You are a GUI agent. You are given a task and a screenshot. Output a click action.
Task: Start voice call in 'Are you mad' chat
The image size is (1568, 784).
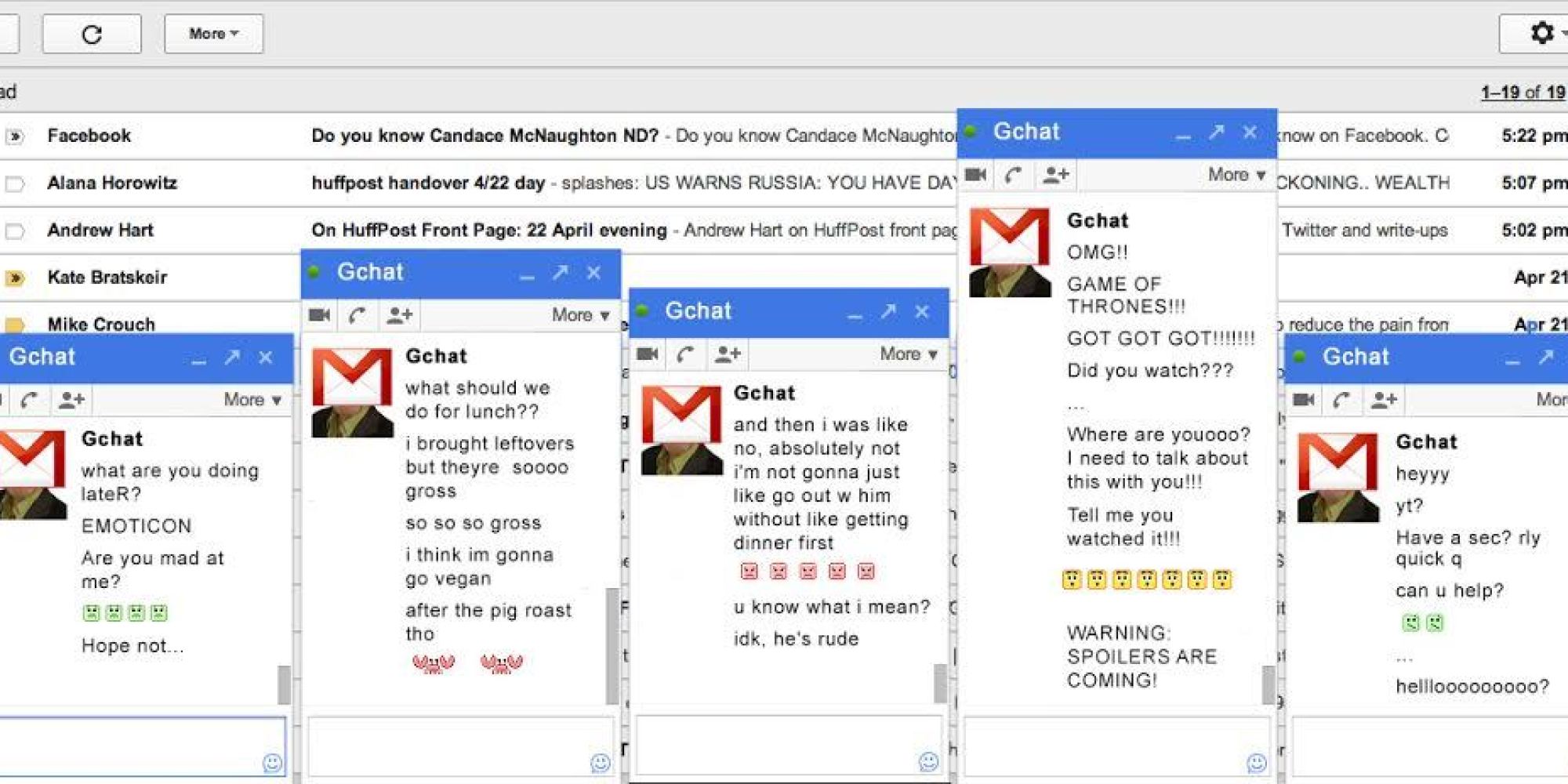[30, 401]
